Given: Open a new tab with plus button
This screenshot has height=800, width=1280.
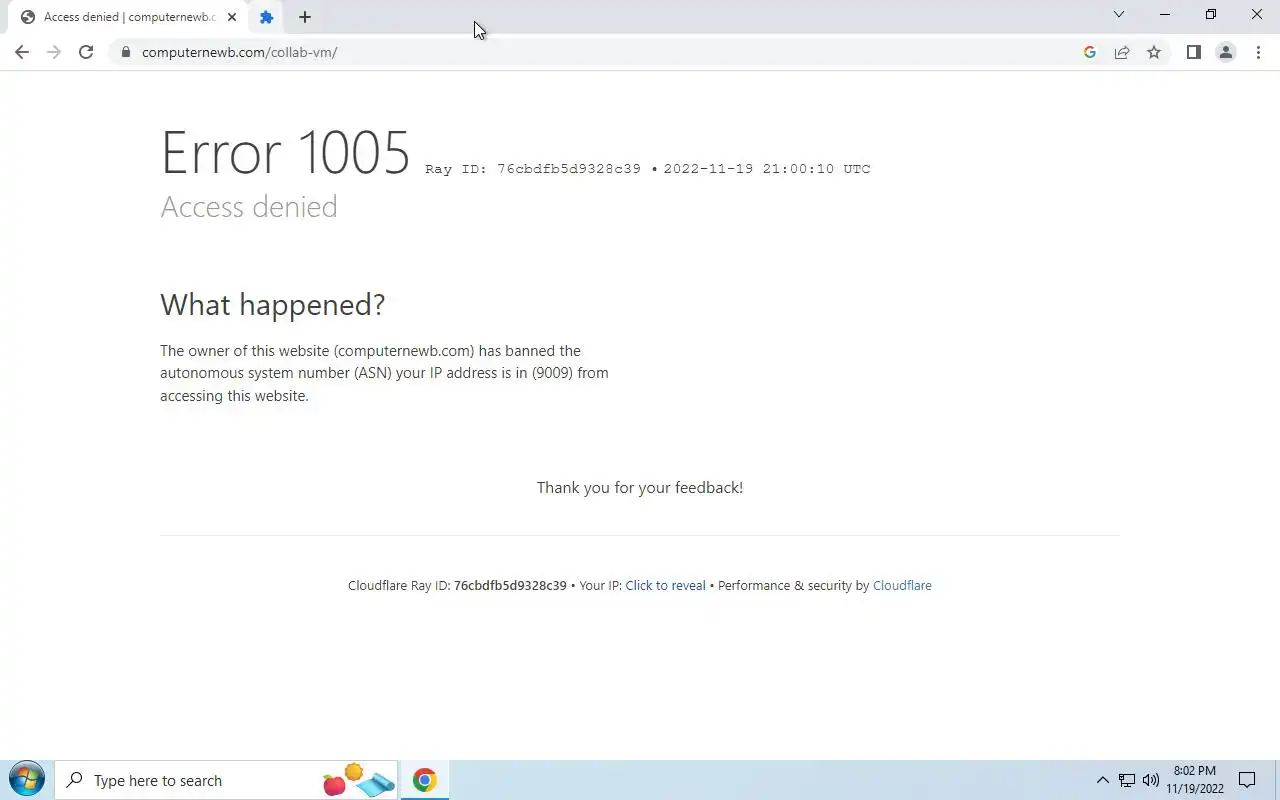Looking at the screenshot, I should tap(305, 17).
